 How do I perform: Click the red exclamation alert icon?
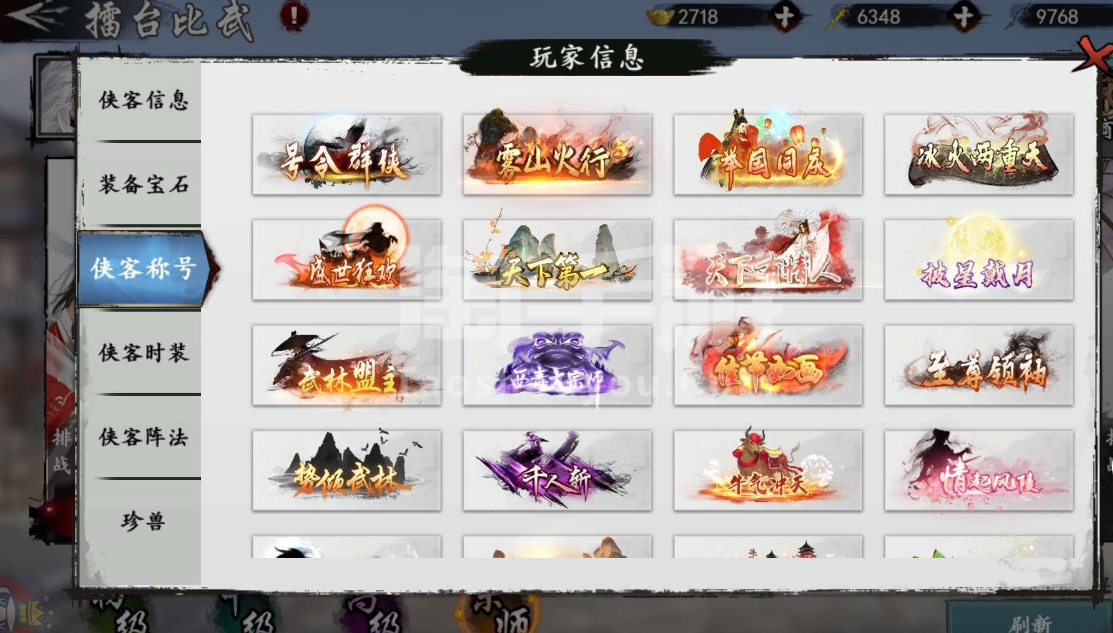click(294, 16)
